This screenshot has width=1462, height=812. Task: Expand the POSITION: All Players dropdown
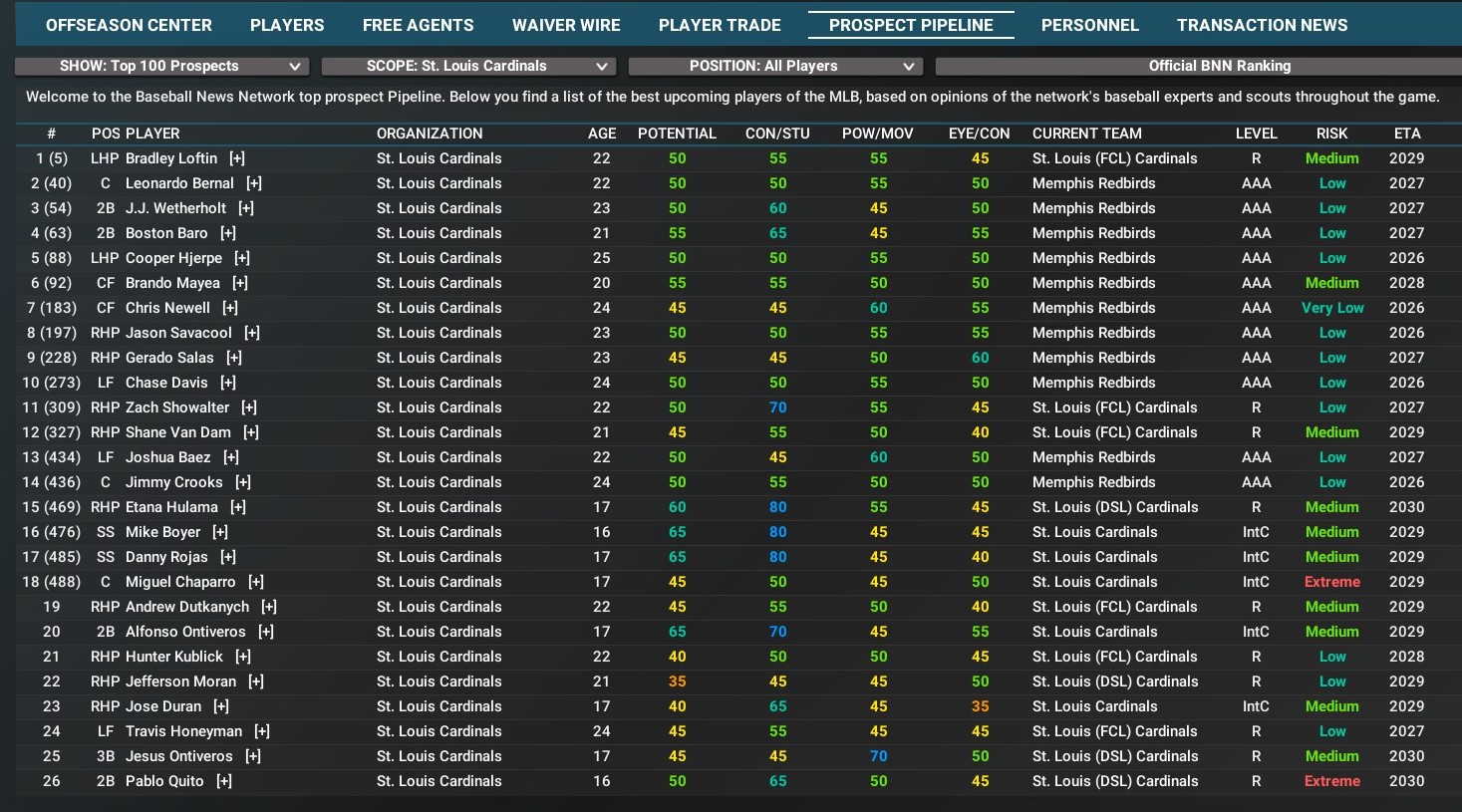tap(775, 66)
